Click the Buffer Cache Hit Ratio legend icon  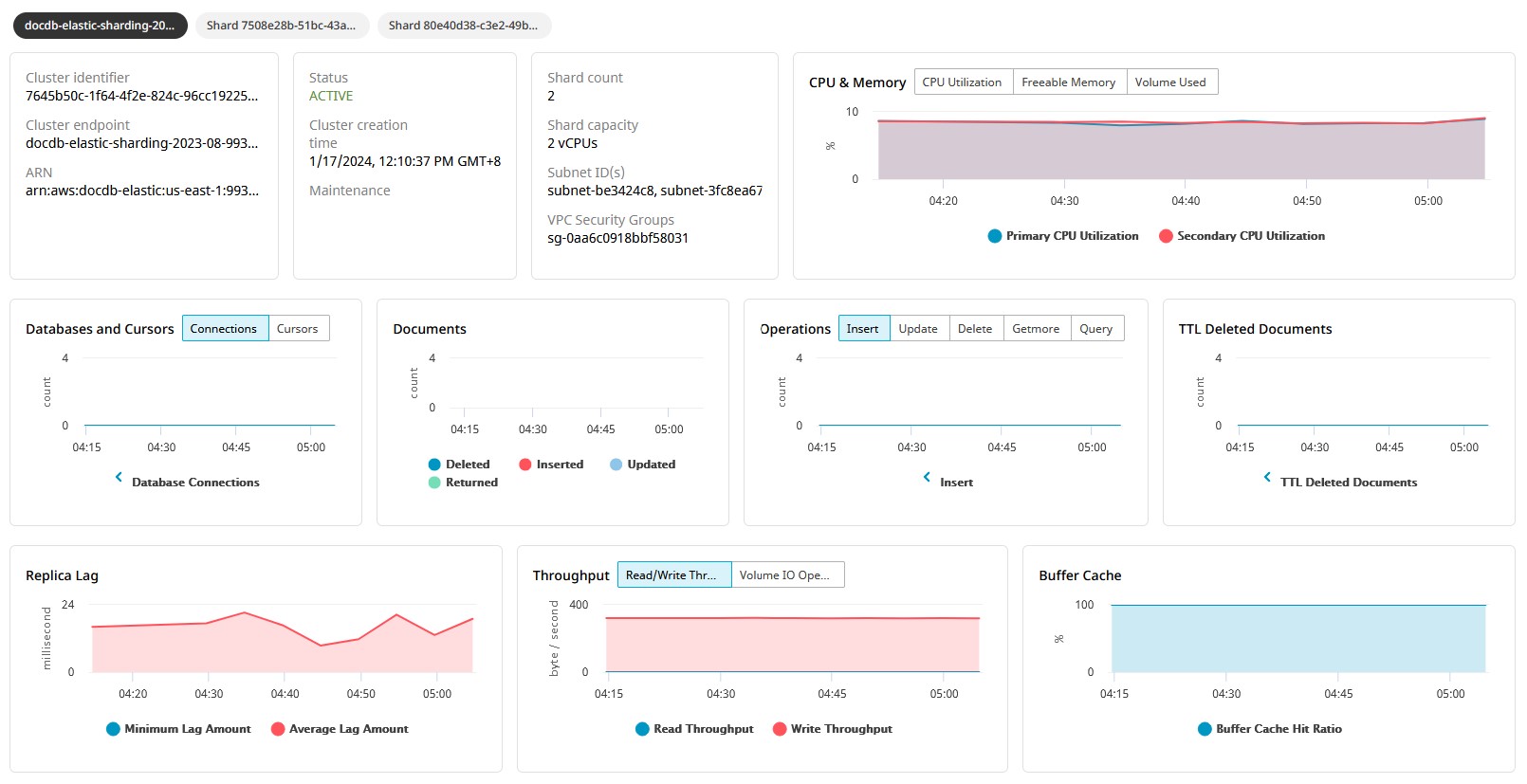tap(1205, 729)
